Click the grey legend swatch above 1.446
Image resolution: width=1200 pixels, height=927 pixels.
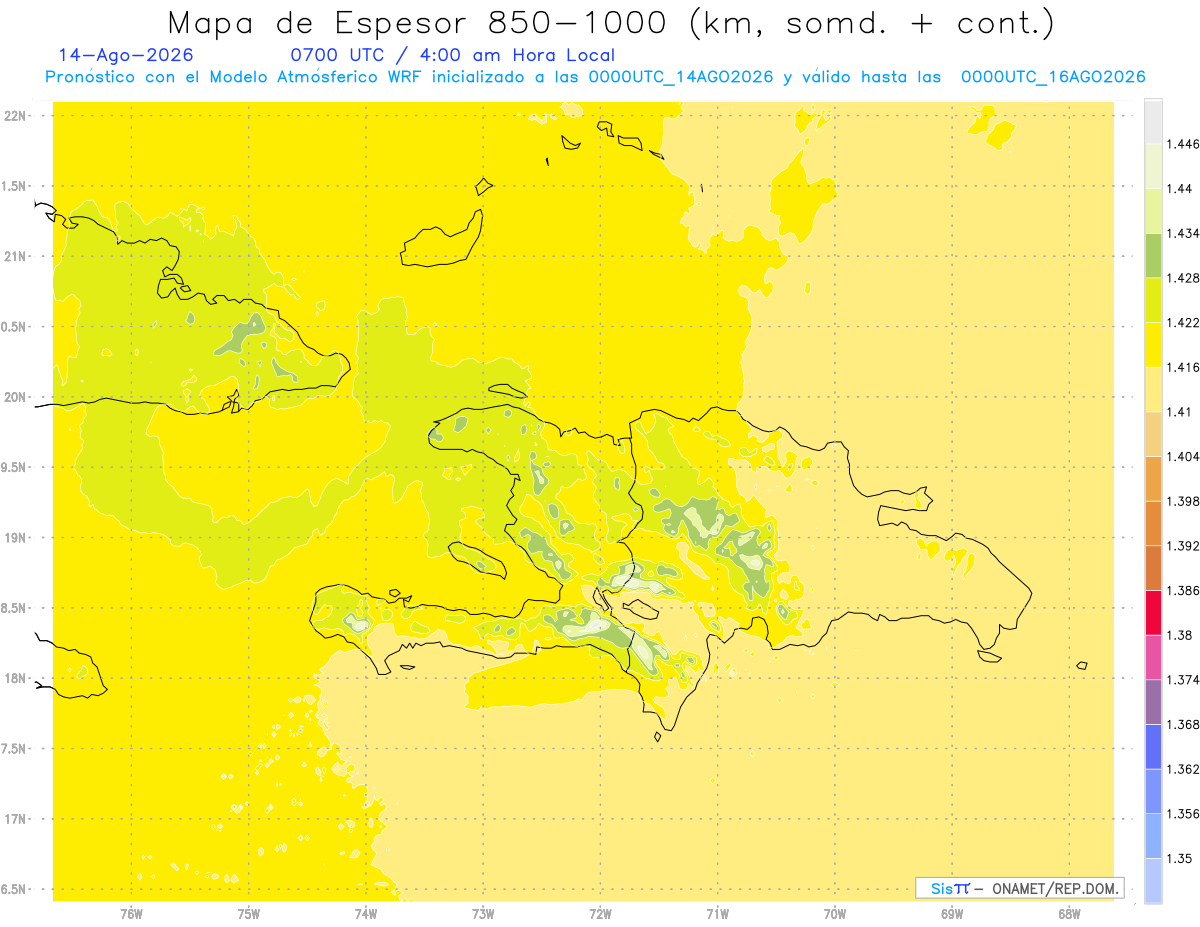[x=1153, y=121]
